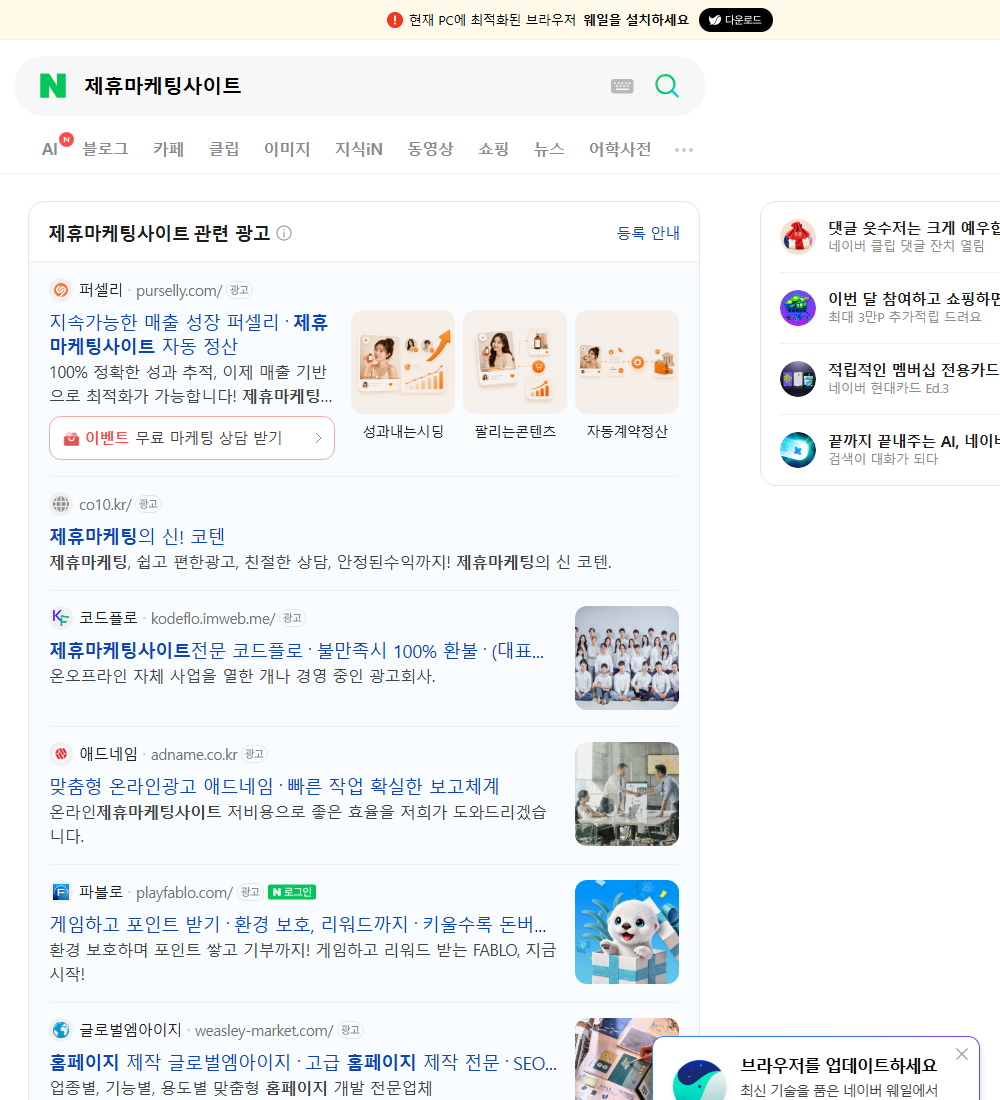Click the red gift icon for 댓글 옷수저
This screenshot has height=1100, width=1000.
coord(798,236)
